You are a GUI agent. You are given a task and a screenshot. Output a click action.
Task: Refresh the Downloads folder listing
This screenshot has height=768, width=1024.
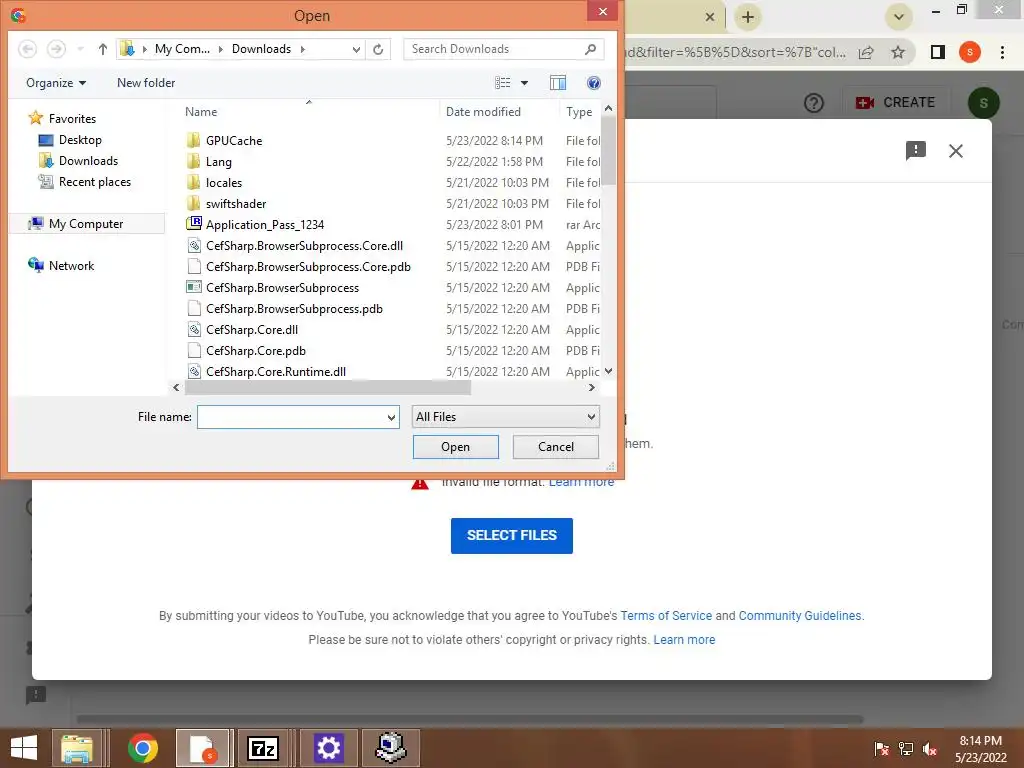(378, 49)
